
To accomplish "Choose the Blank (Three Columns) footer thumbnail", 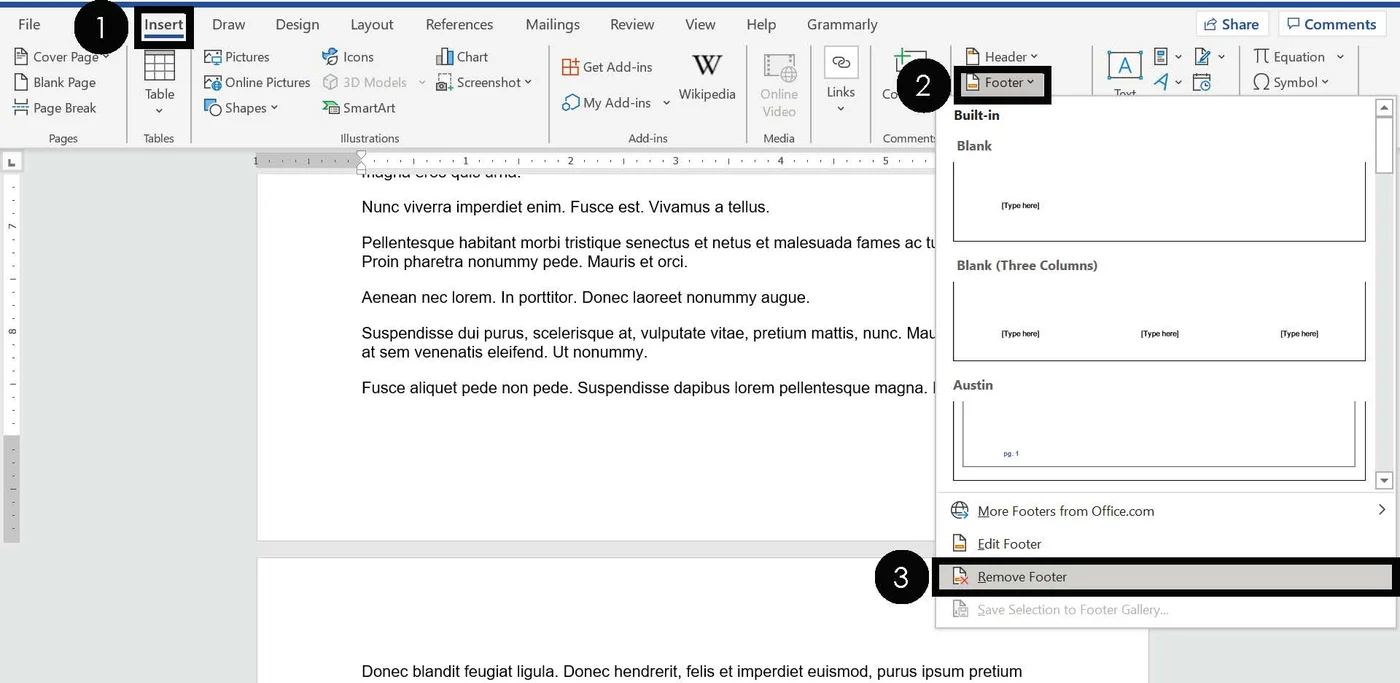I will click(1159, 321).
